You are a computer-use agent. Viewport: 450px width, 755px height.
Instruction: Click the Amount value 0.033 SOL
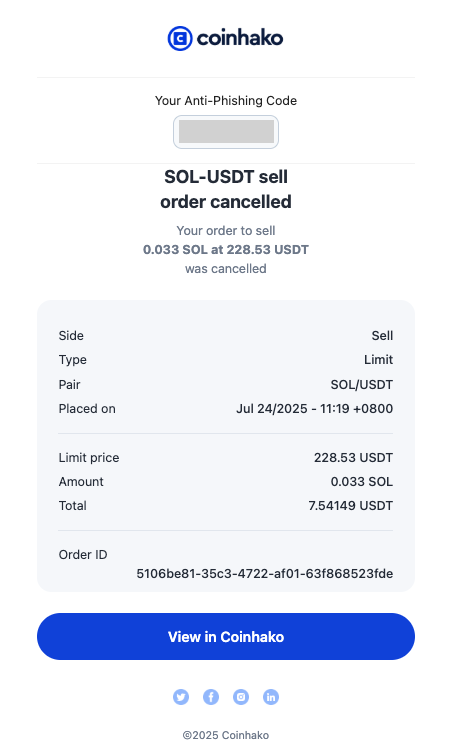(x=362, y=482)
